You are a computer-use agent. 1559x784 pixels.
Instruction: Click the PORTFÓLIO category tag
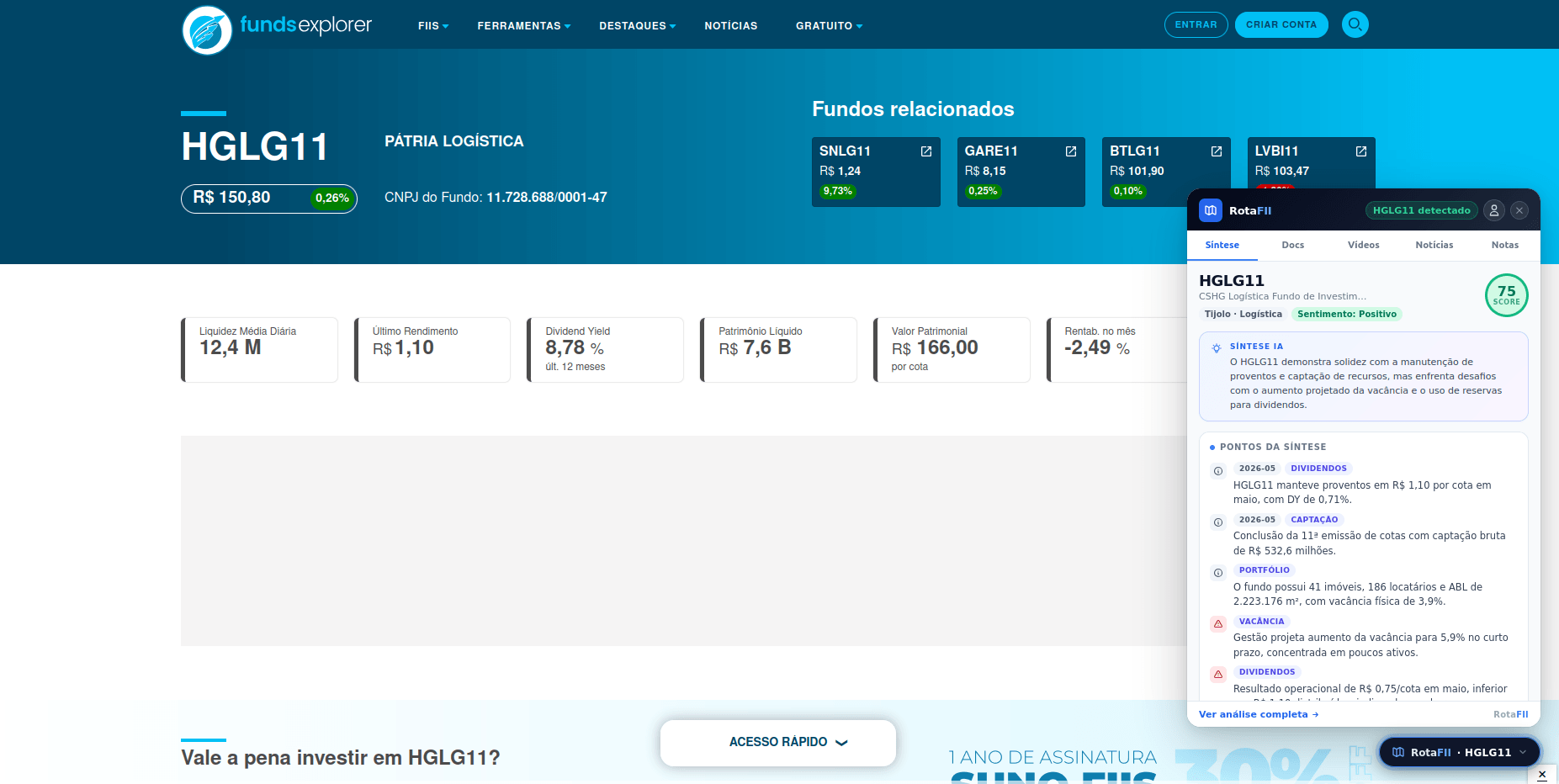click(1264, 570)
